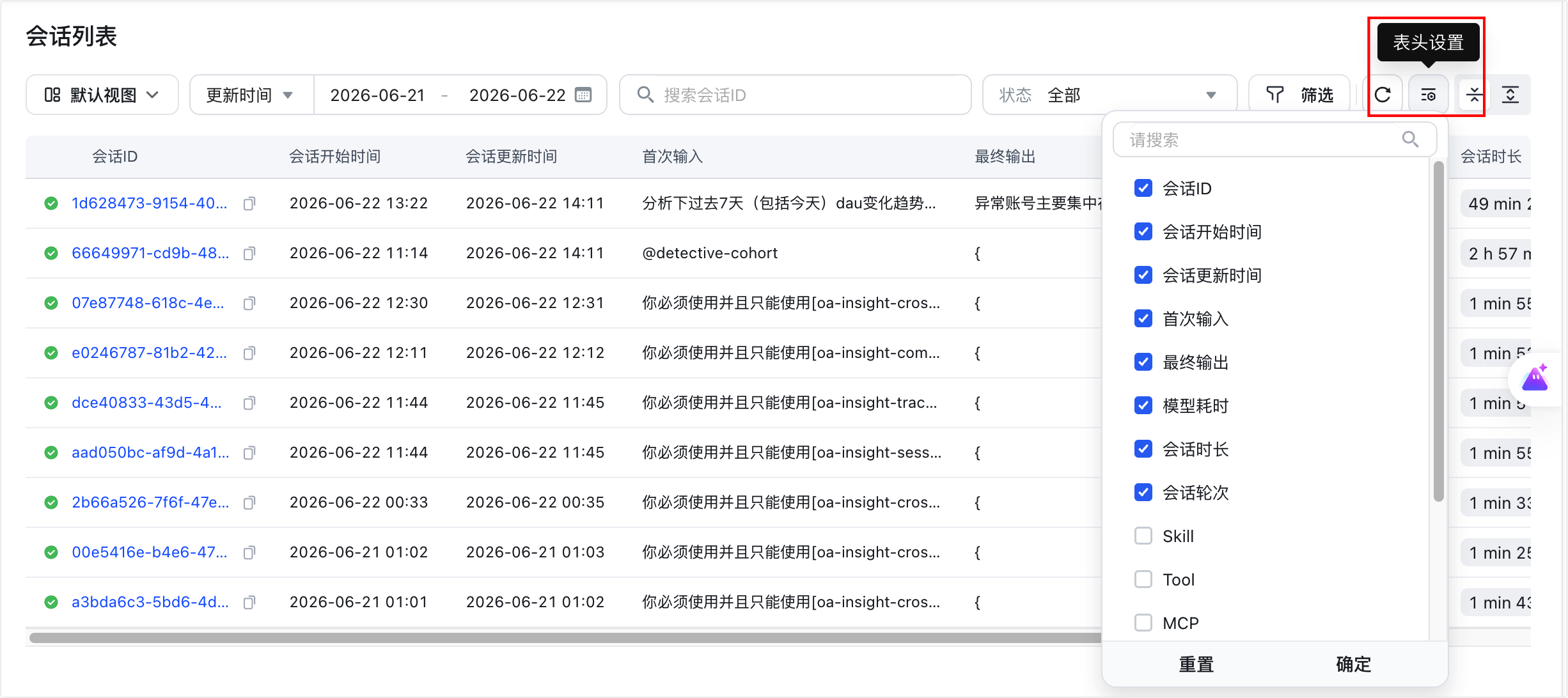Image resolution: width=1568 pixels, height=698 pixels.
Task: Click the 2 h 57 duration cell
Action: coord(1496,253)
